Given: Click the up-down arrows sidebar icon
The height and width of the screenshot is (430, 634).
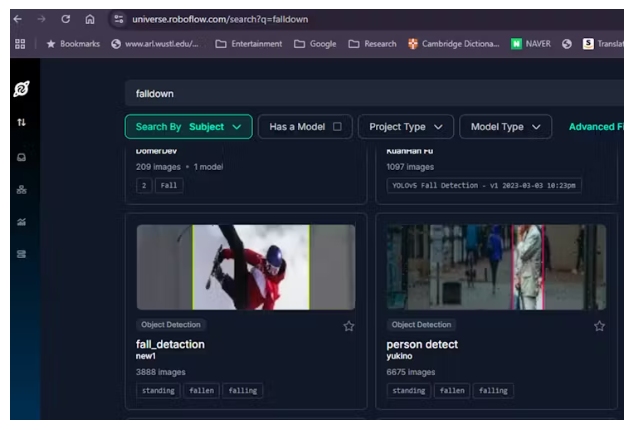Looking at the screenshot, I should pos(21,122).
